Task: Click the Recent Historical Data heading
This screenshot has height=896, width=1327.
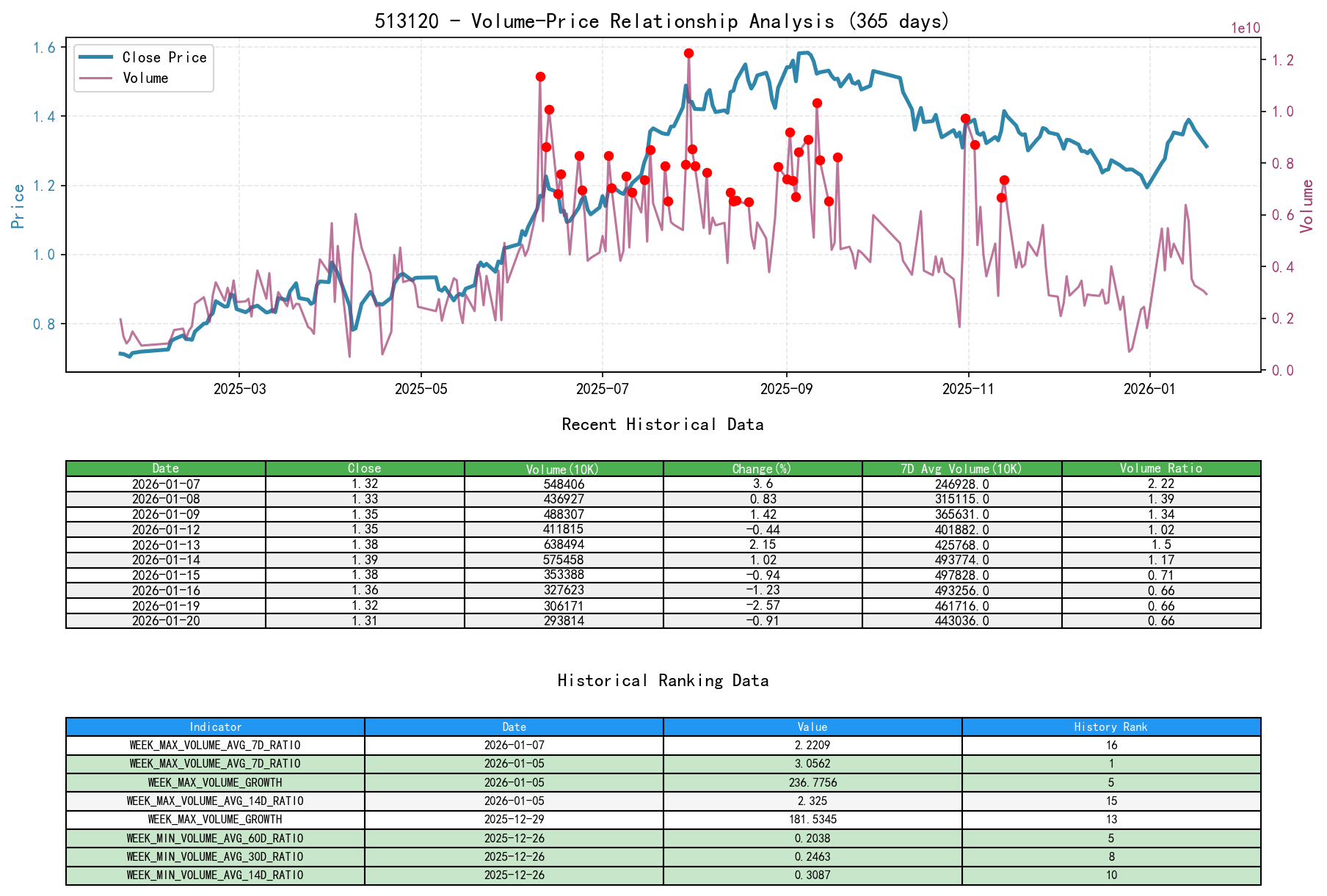Action: (662, 424)
